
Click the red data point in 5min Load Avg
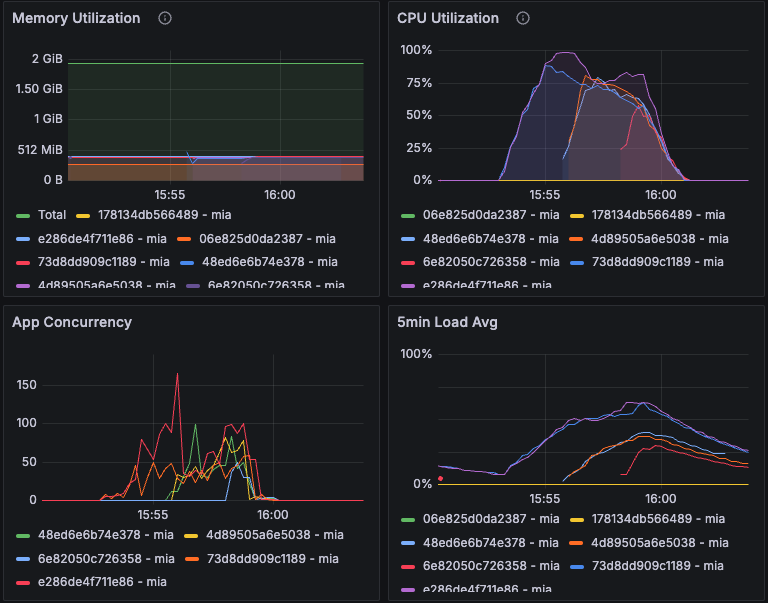tap(441, 479)
